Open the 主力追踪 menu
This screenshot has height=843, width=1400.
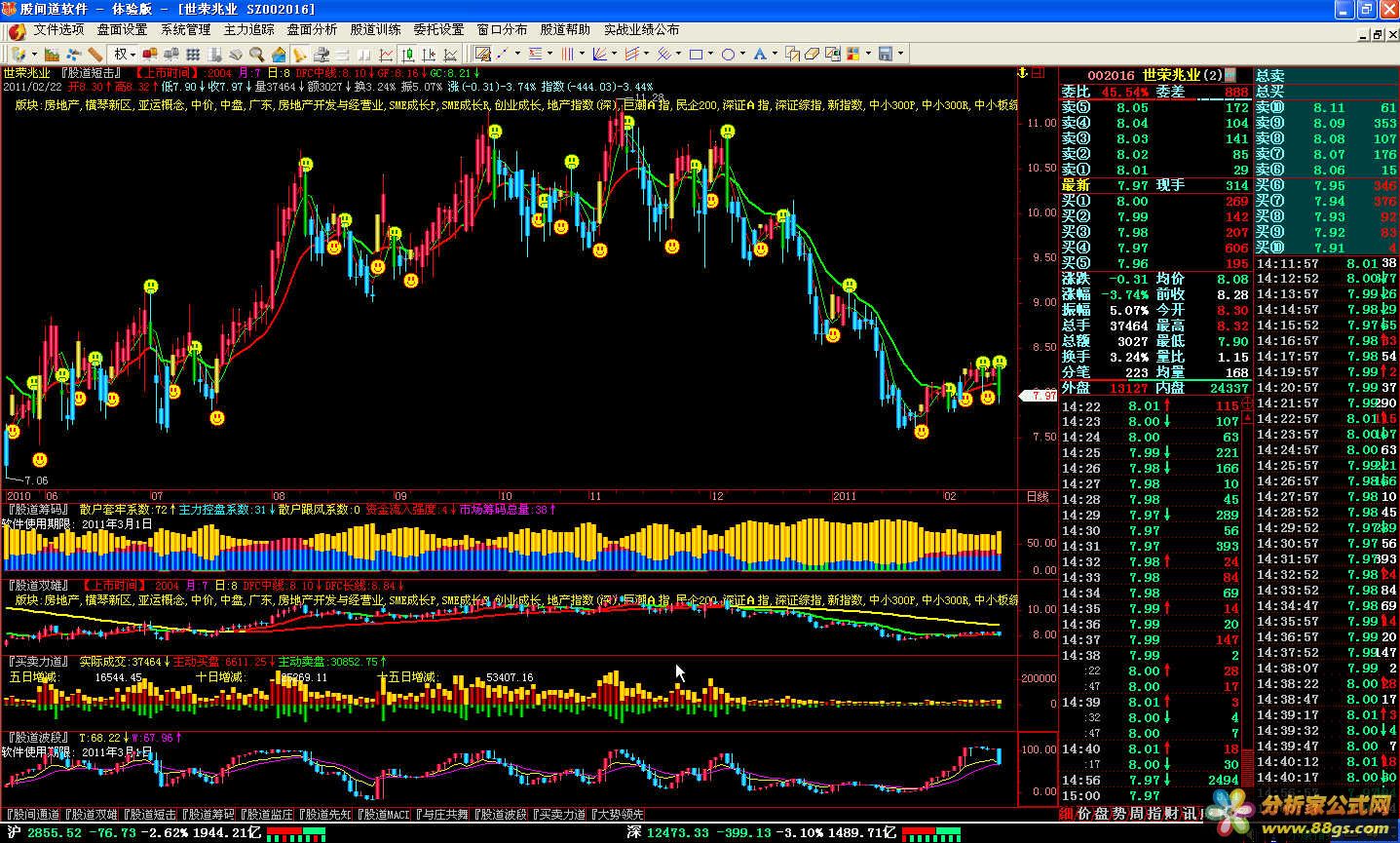(248, 30)
